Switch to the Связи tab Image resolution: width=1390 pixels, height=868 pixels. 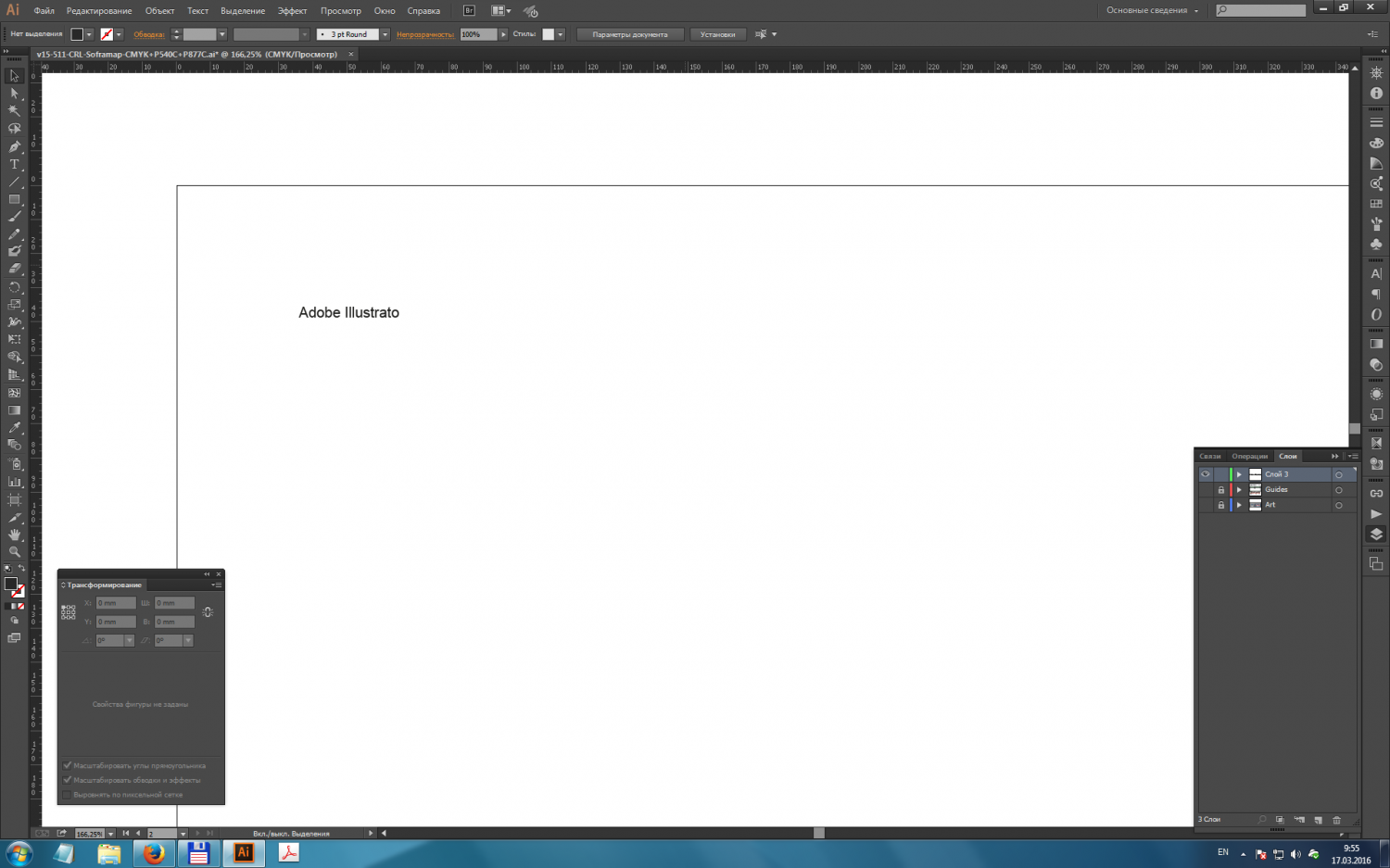(1210, 456)
